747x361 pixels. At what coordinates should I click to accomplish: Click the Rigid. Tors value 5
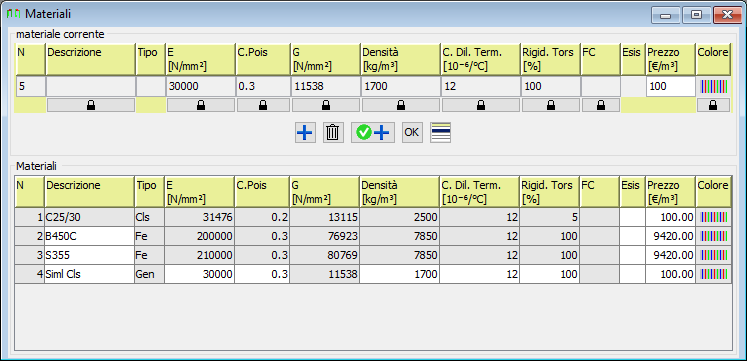click(x=550, y=218)
